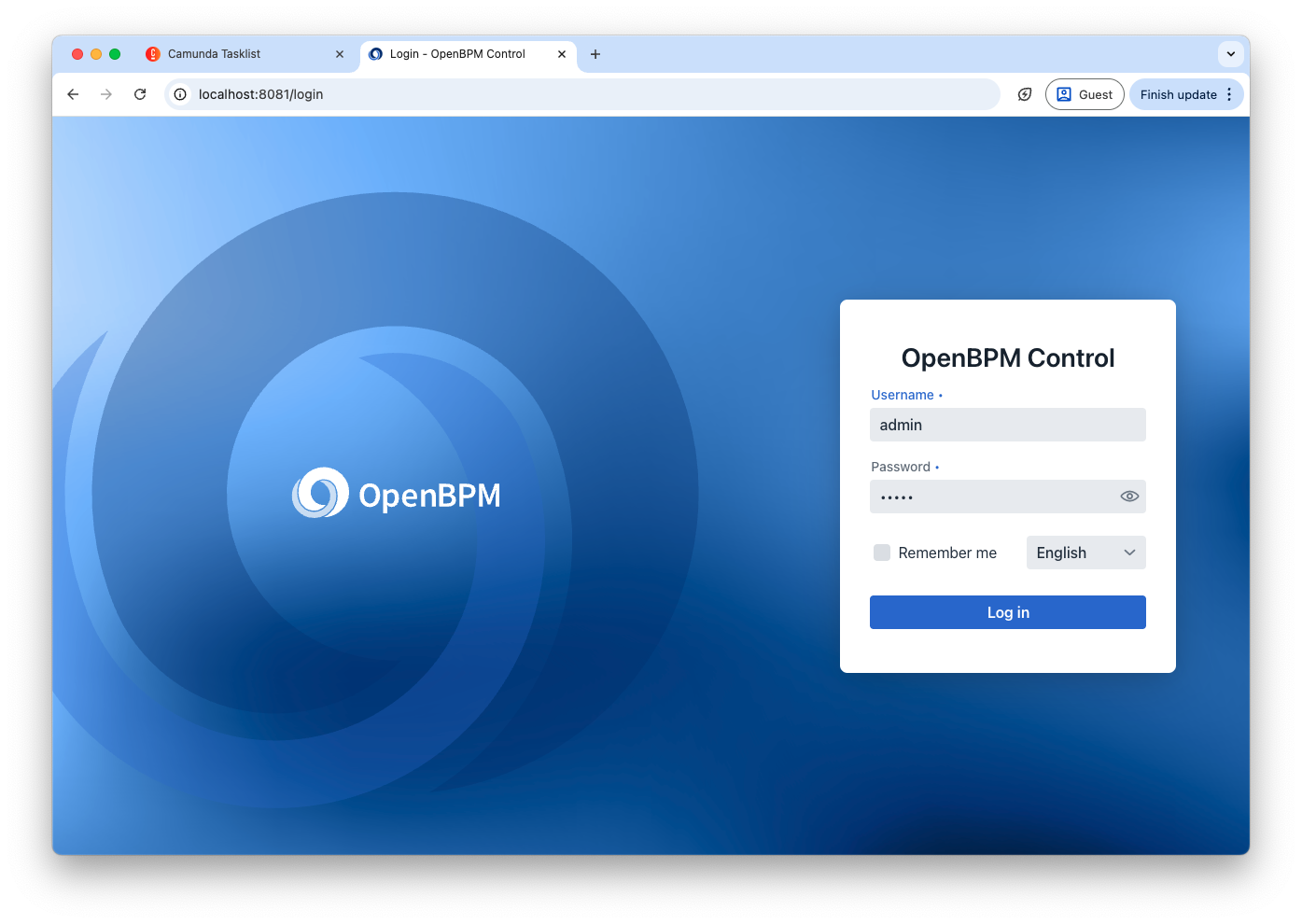
Task: Click the localhost:8081/login address bar
Action: (582, 94)
